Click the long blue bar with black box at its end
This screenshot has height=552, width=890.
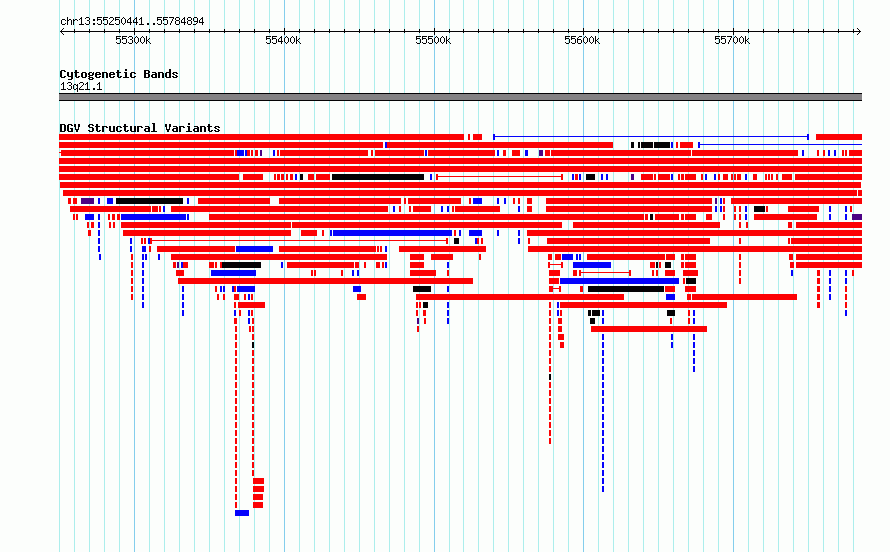click(x=619, y=281)
